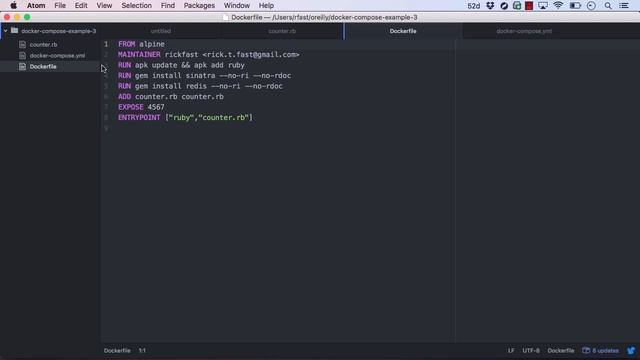
Task: Click the word sinatra in code
Action: click(200, 76)
